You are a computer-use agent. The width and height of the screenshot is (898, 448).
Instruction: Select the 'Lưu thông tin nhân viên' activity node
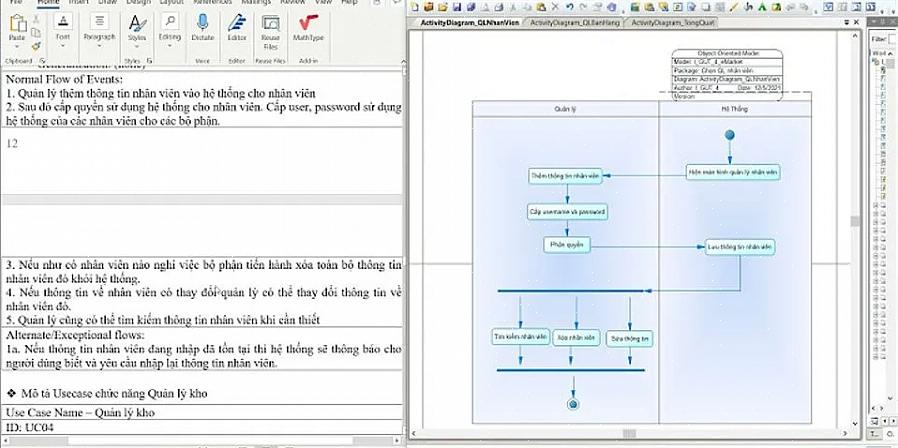click(740, 246)
